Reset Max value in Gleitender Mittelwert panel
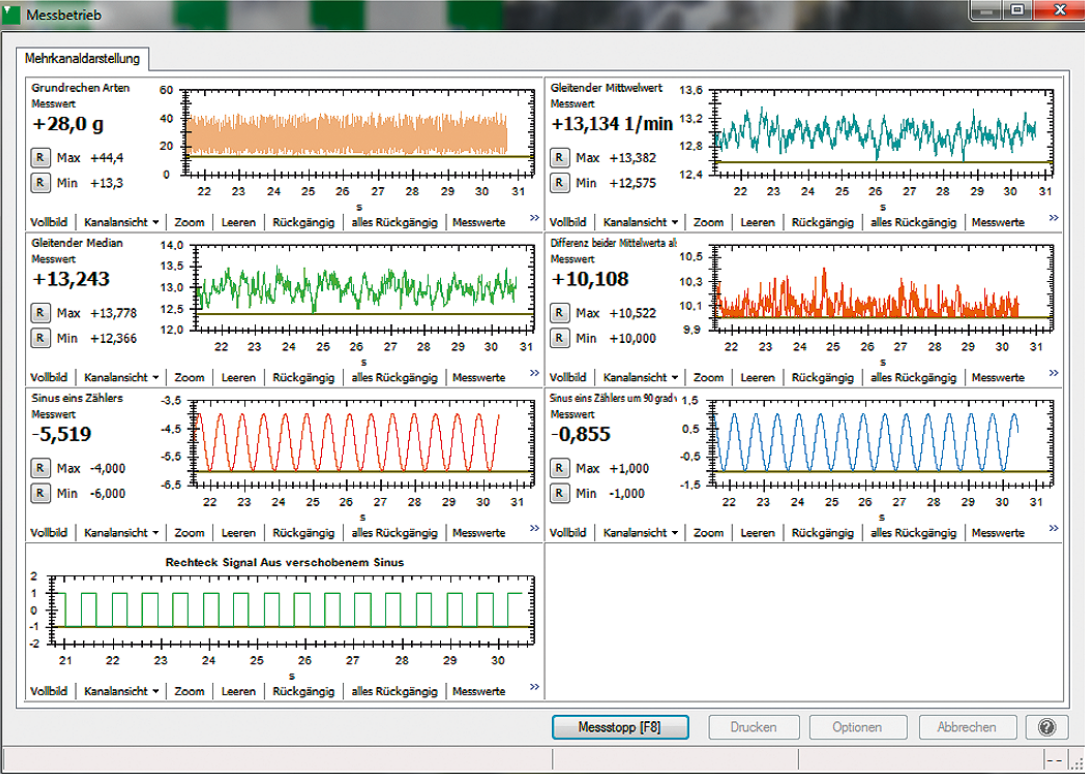 (560, 158)
